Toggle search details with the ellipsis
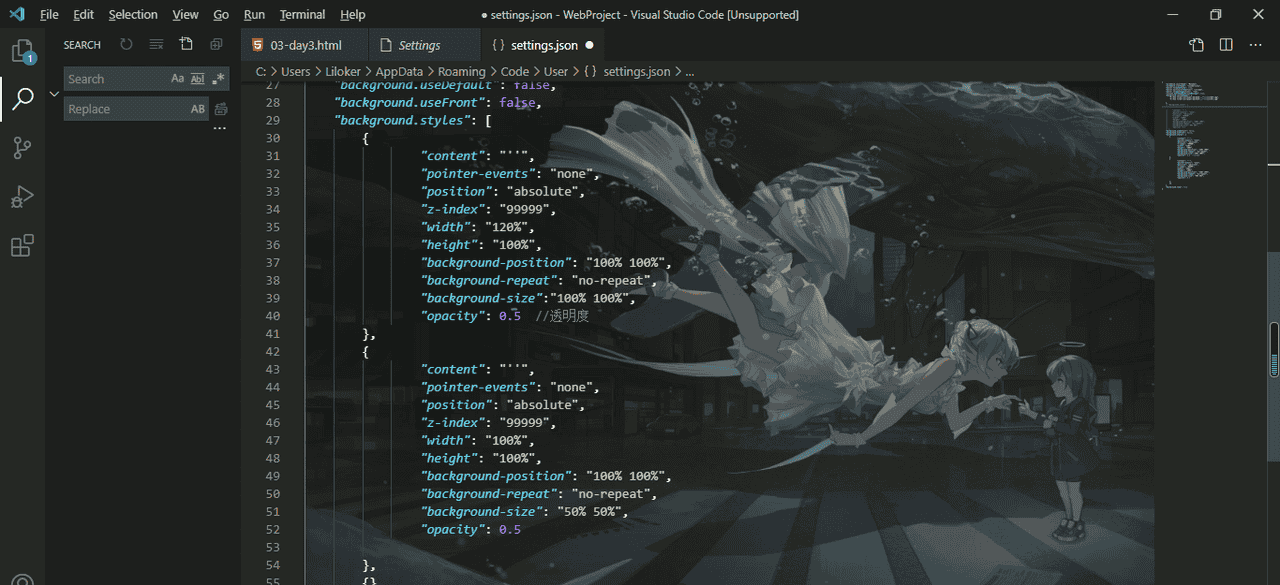 click(220, 129)
